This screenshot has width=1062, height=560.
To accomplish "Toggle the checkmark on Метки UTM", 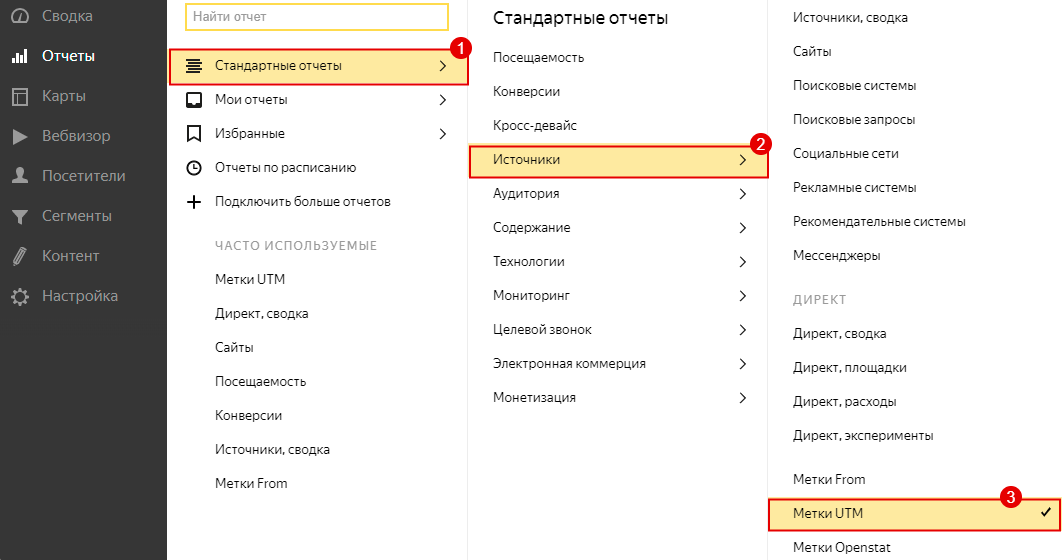I will (x=1046, y=513).
